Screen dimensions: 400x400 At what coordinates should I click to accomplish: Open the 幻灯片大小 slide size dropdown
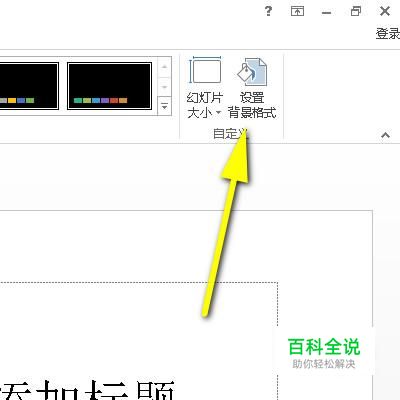(x=205, y=88)
